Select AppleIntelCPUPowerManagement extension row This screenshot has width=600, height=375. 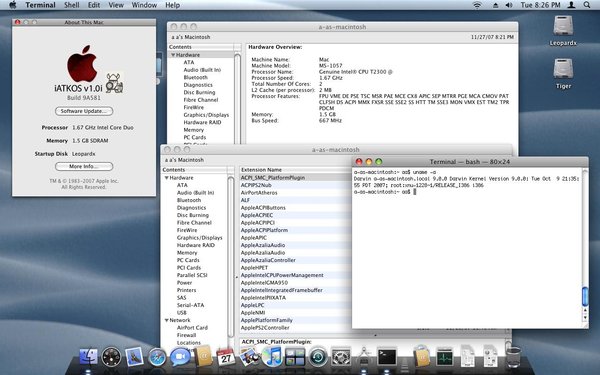[x=295, y=275]
